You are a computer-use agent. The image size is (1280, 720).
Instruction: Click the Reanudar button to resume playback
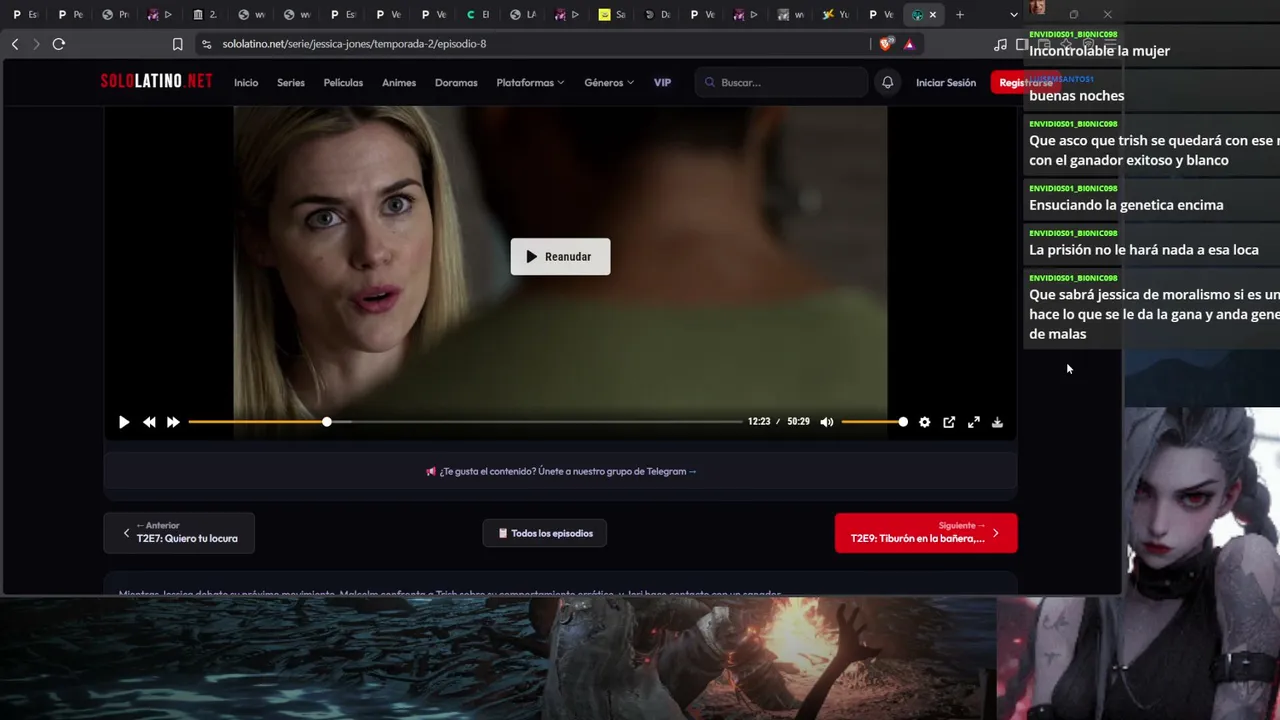(560, 257)
